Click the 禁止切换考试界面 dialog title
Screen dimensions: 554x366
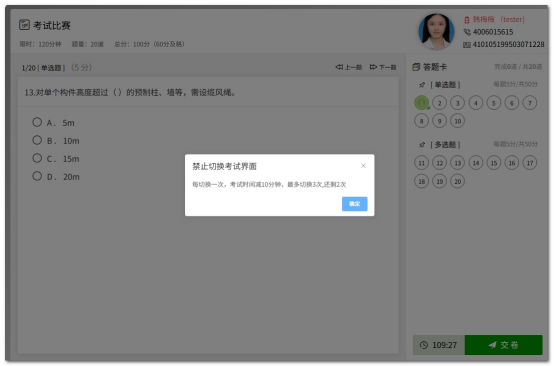tap(224, 166)
